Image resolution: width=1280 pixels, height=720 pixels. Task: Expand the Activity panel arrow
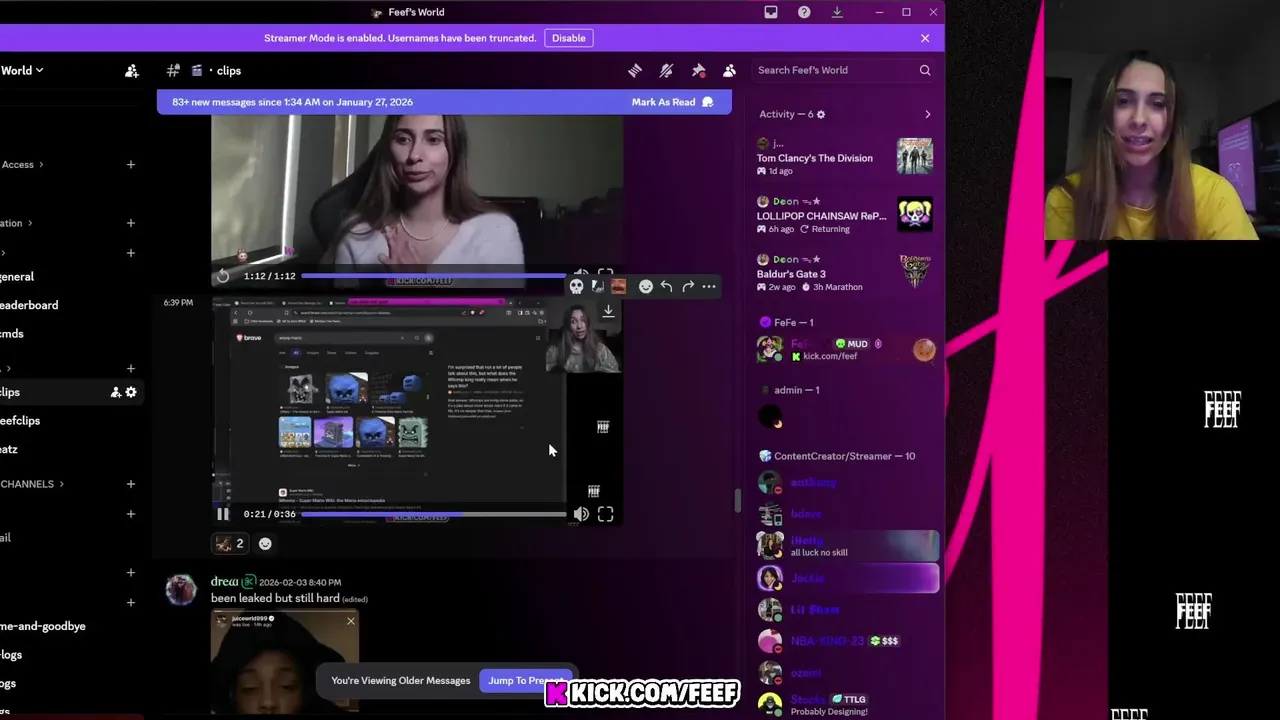click(x=927, y=114)
